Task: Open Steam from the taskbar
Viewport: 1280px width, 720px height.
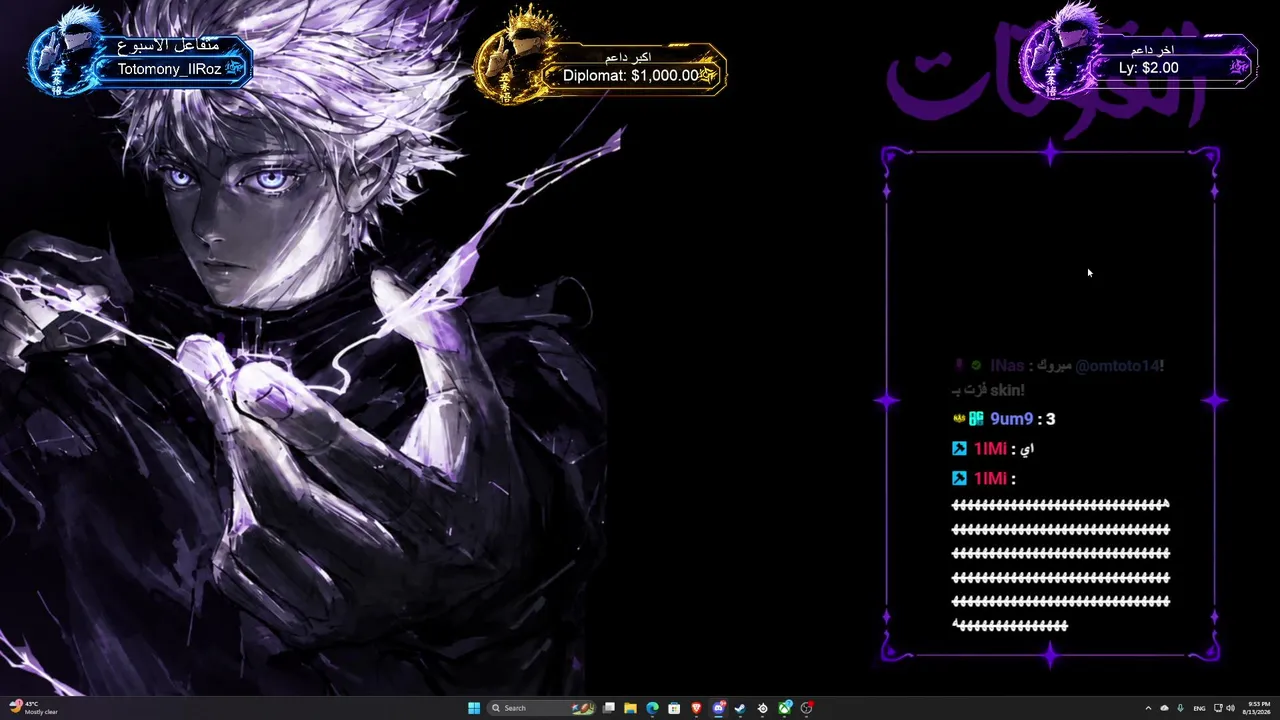Action: 740,708
